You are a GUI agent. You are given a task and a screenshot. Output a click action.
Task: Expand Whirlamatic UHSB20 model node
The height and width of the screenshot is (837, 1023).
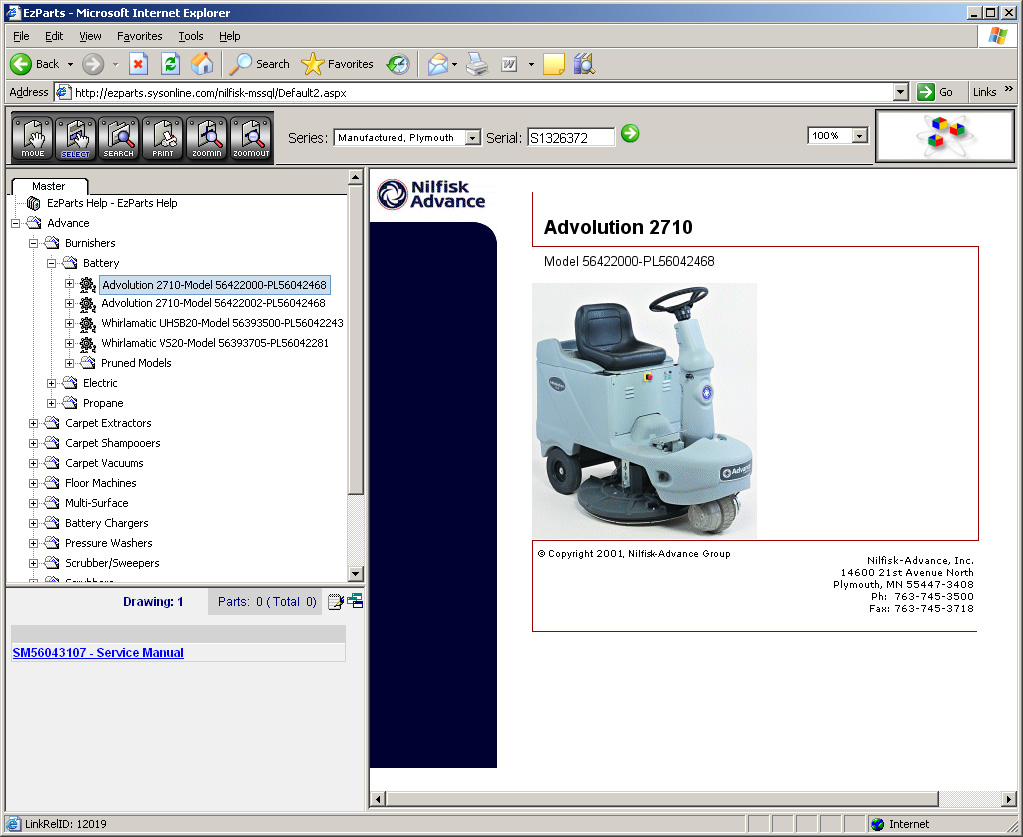[x=69, y=324]
